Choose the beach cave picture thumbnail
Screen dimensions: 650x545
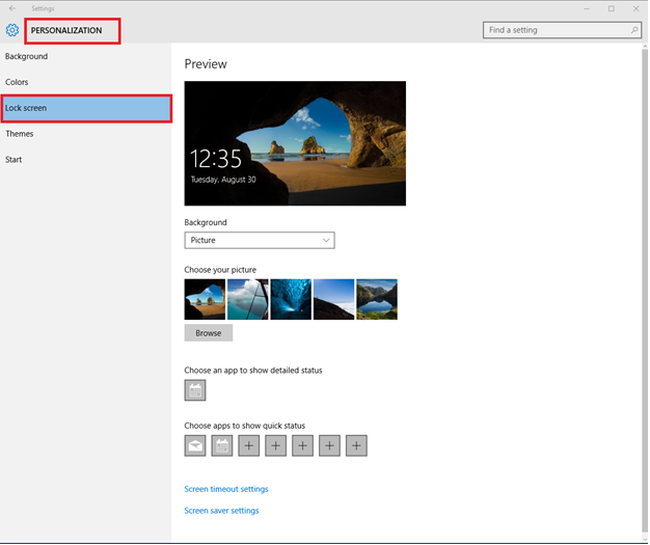coord(205,299)
